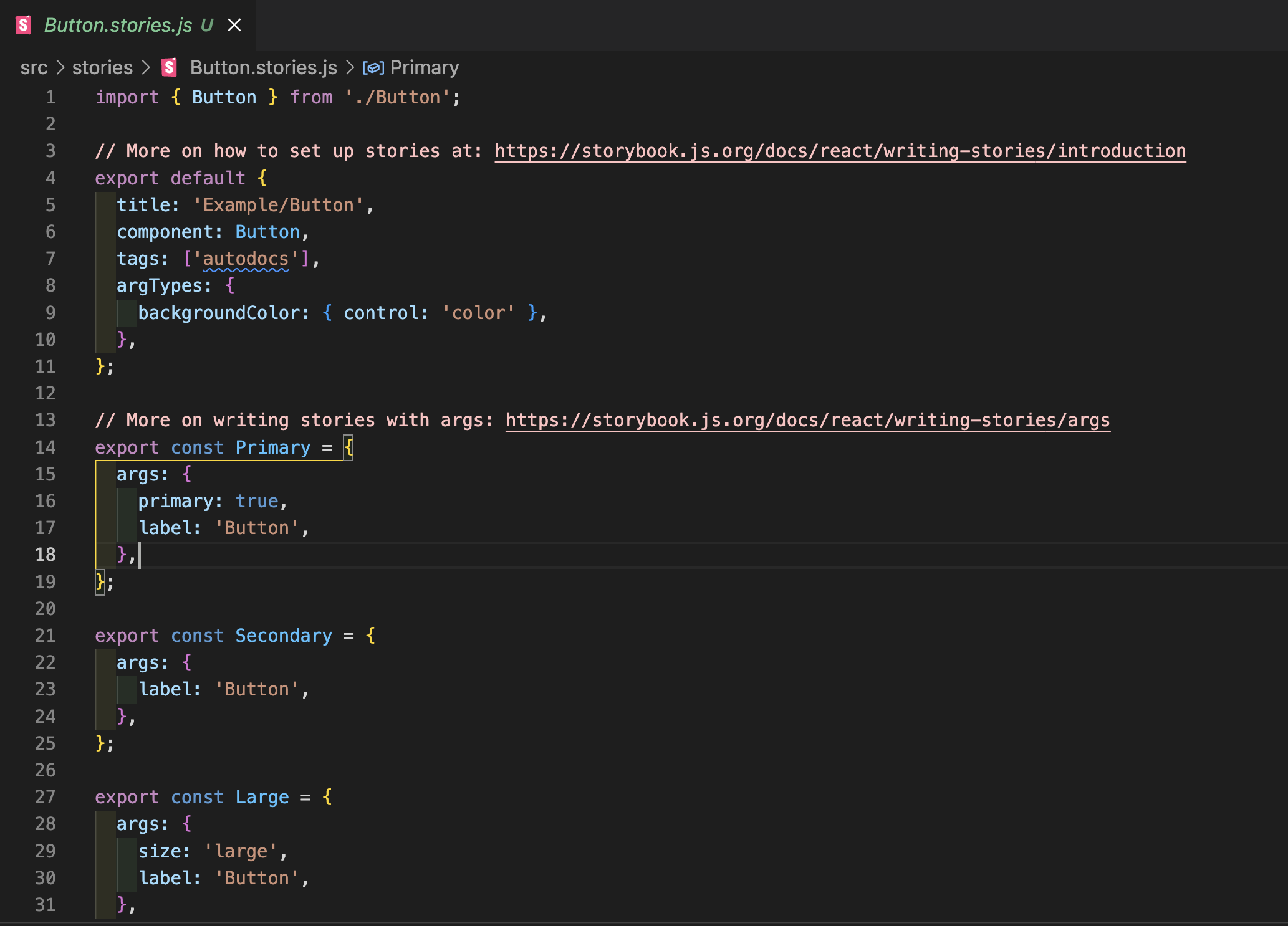This screenshot has width=1288, height=926.
Task: Click the 'component' property name
Action: pyautogui.click(x=165, y=232)
